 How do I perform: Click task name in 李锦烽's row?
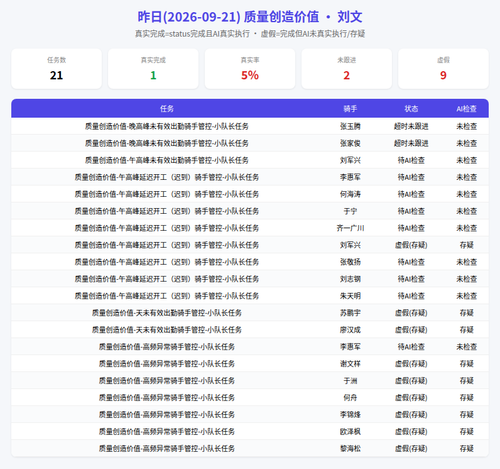[167, 415]
